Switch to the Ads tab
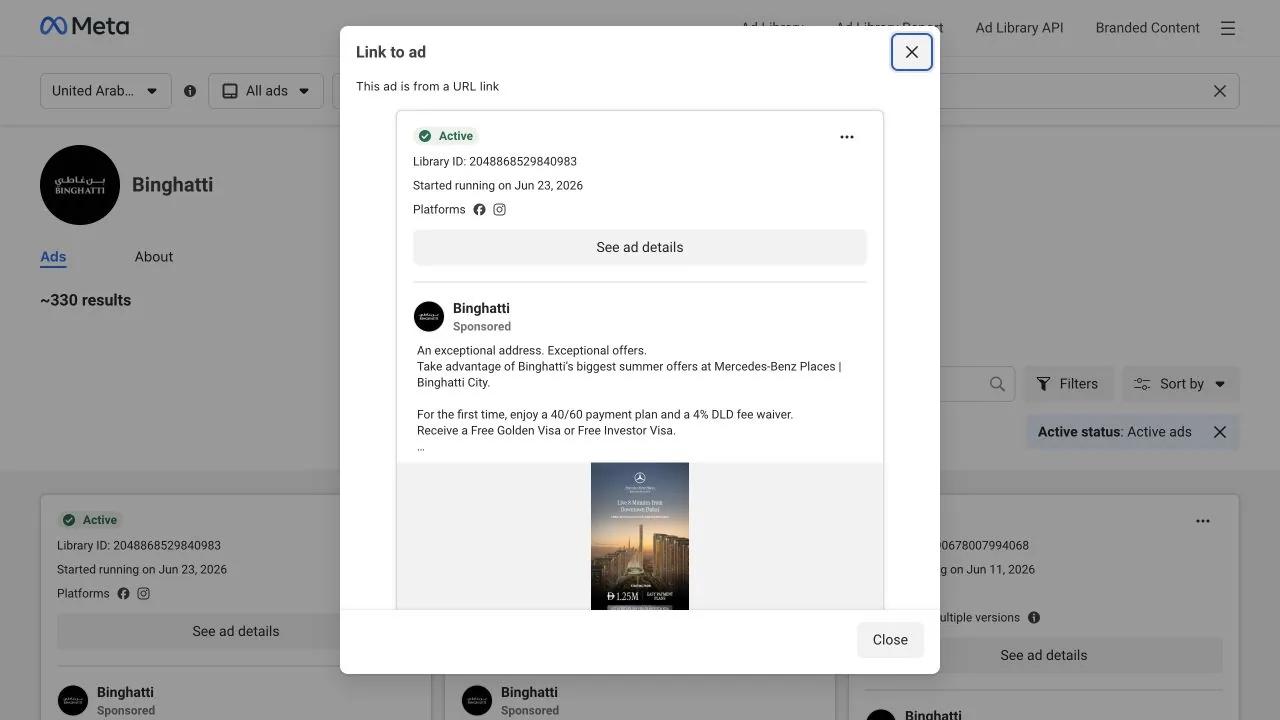The image size is (1280, 720). pos(53,257)
